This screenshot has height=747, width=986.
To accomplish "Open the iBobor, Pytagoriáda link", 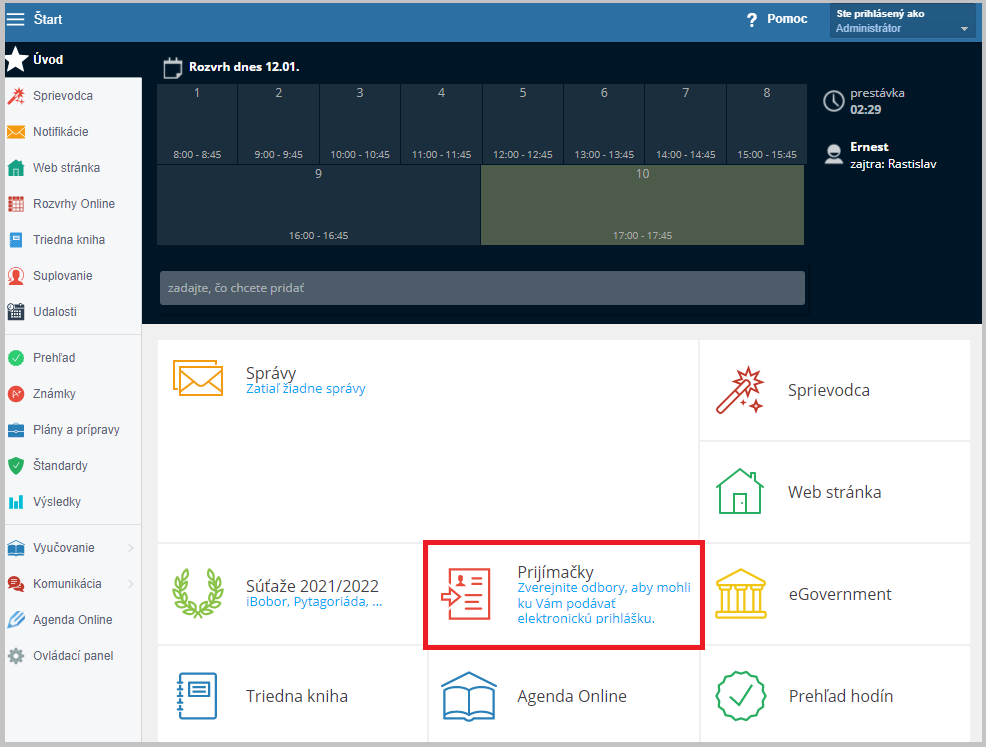I will pos(314,602).
